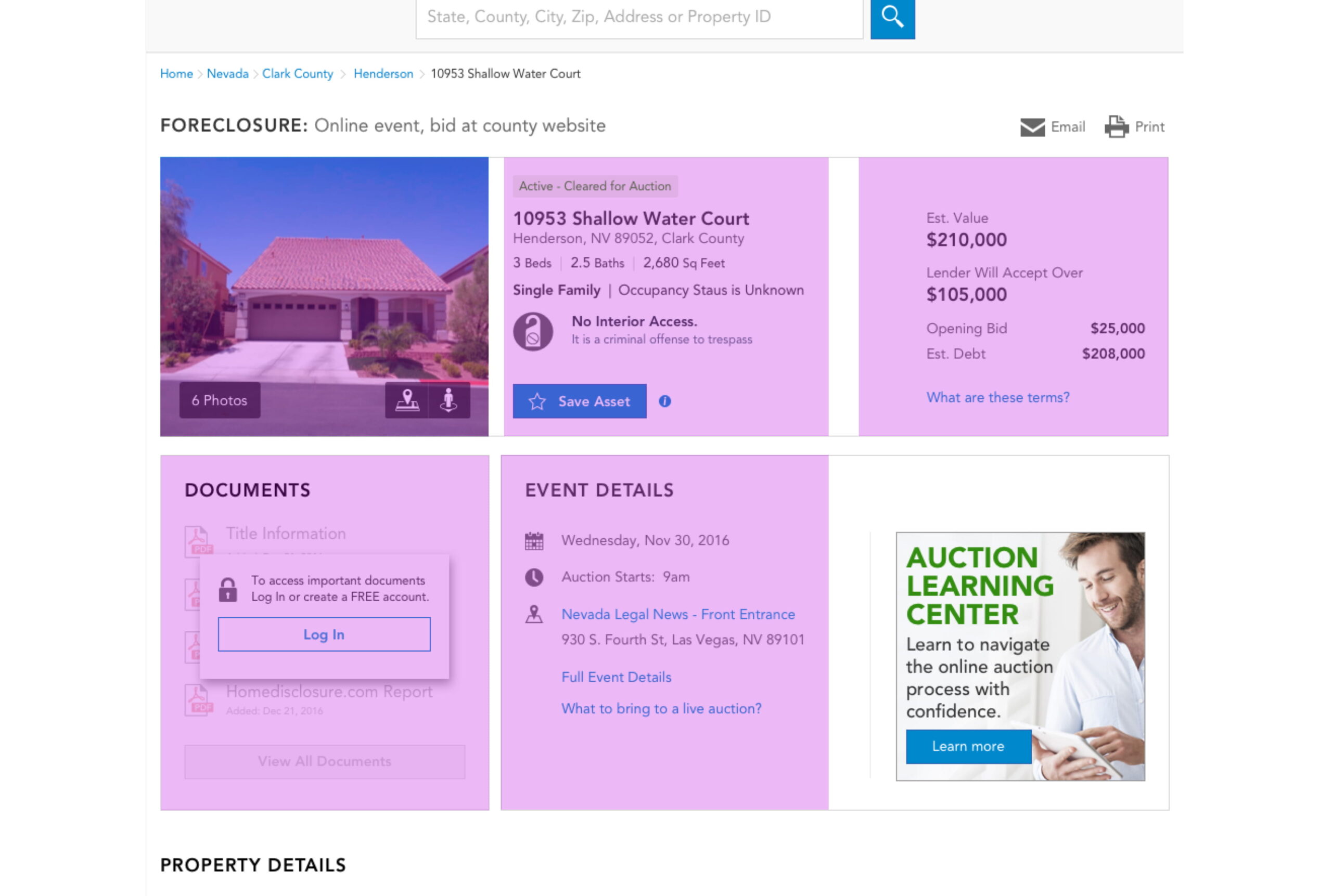The image size is (1332, 896).
Task: Click Learn more in Auction Learning Center ad
Action: coord(968,746)
